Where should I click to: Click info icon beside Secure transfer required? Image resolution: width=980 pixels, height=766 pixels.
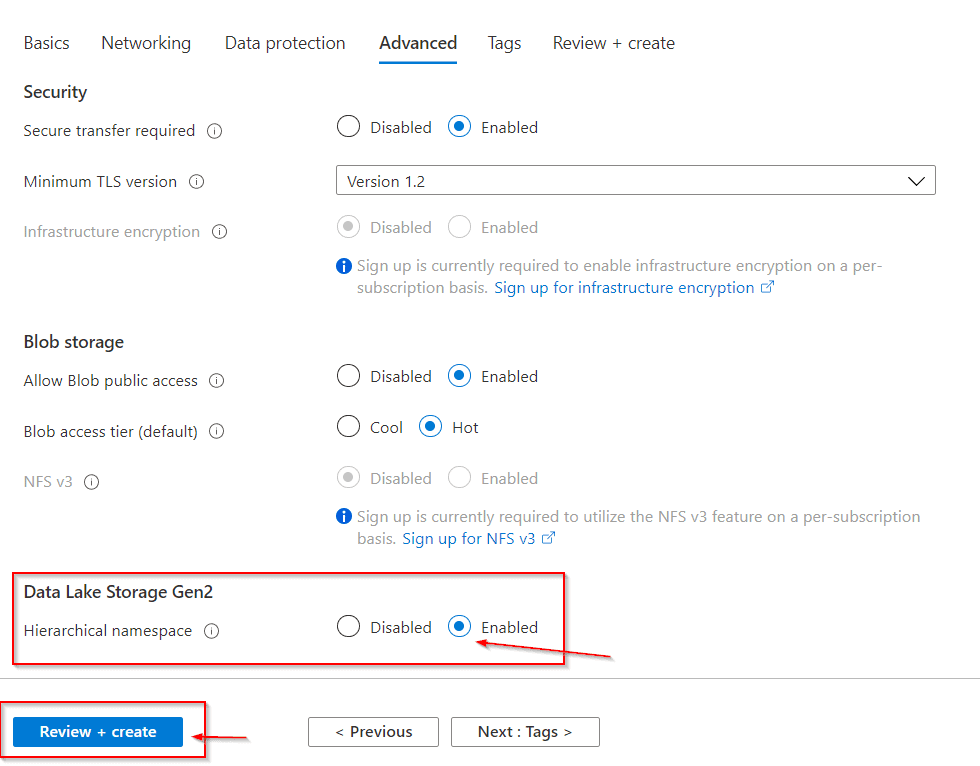(214, 131)
